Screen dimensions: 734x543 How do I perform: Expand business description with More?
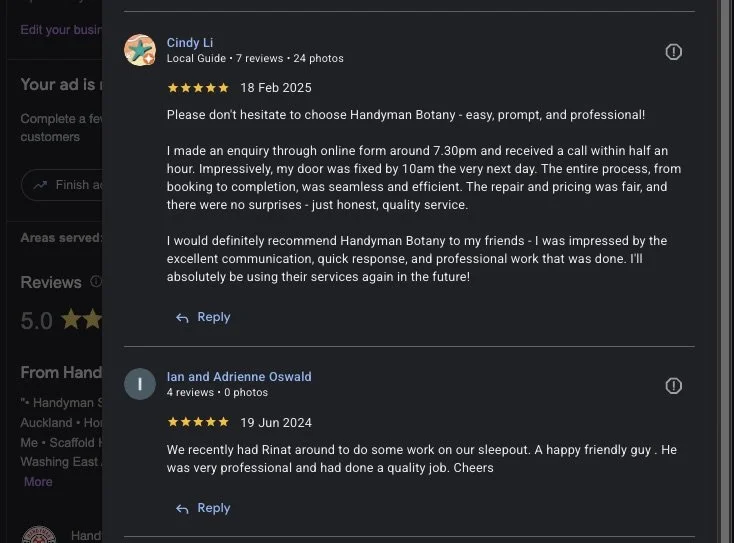click(x=38, y=482)
